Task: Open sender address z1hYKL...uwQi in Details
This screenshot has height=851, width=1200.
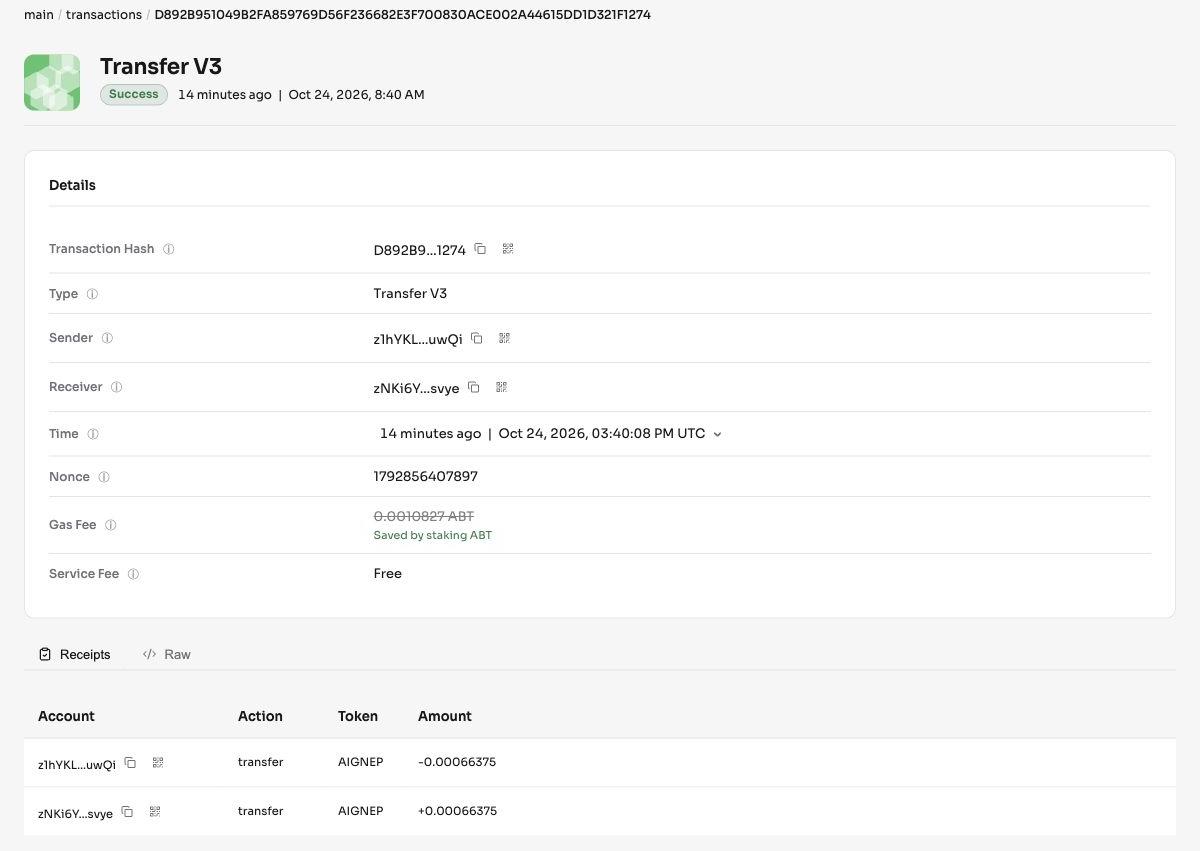Action: click(418, 339)
